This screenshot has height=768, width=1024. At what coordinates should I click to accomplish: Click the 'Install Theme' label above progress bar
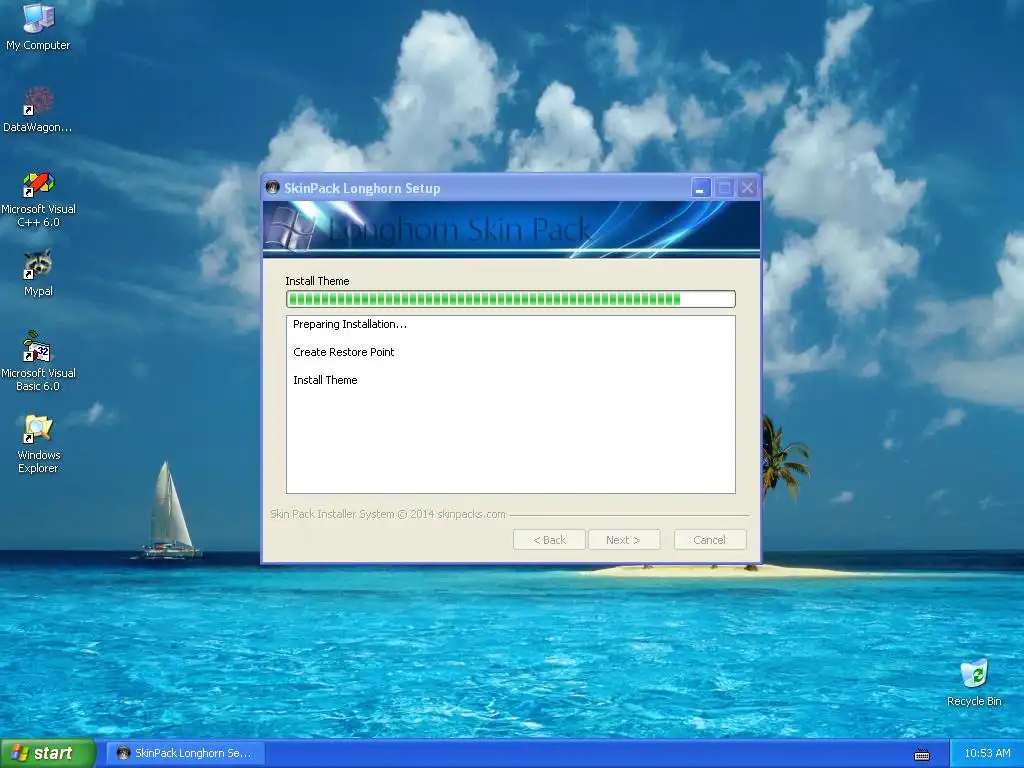317,281
